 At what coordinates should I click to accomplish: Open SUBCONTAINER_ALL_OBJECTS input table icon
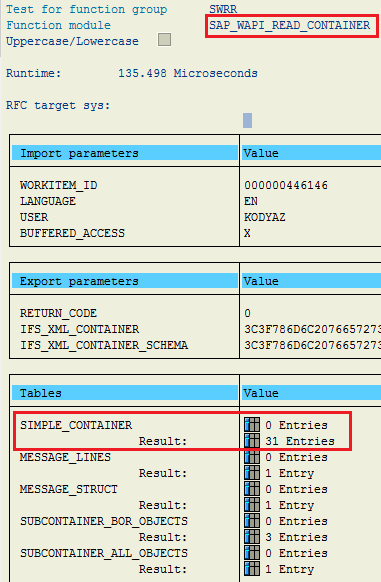(x=252, y=553)
